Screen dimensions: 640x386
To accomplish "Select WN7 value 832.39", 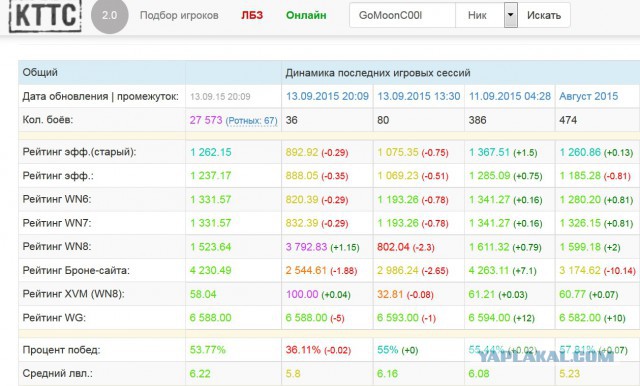I will point(302,223).
